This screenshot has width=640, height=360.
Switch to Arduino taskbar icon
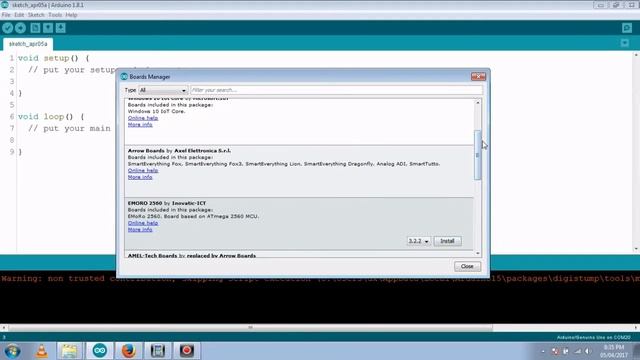[100, 351]
